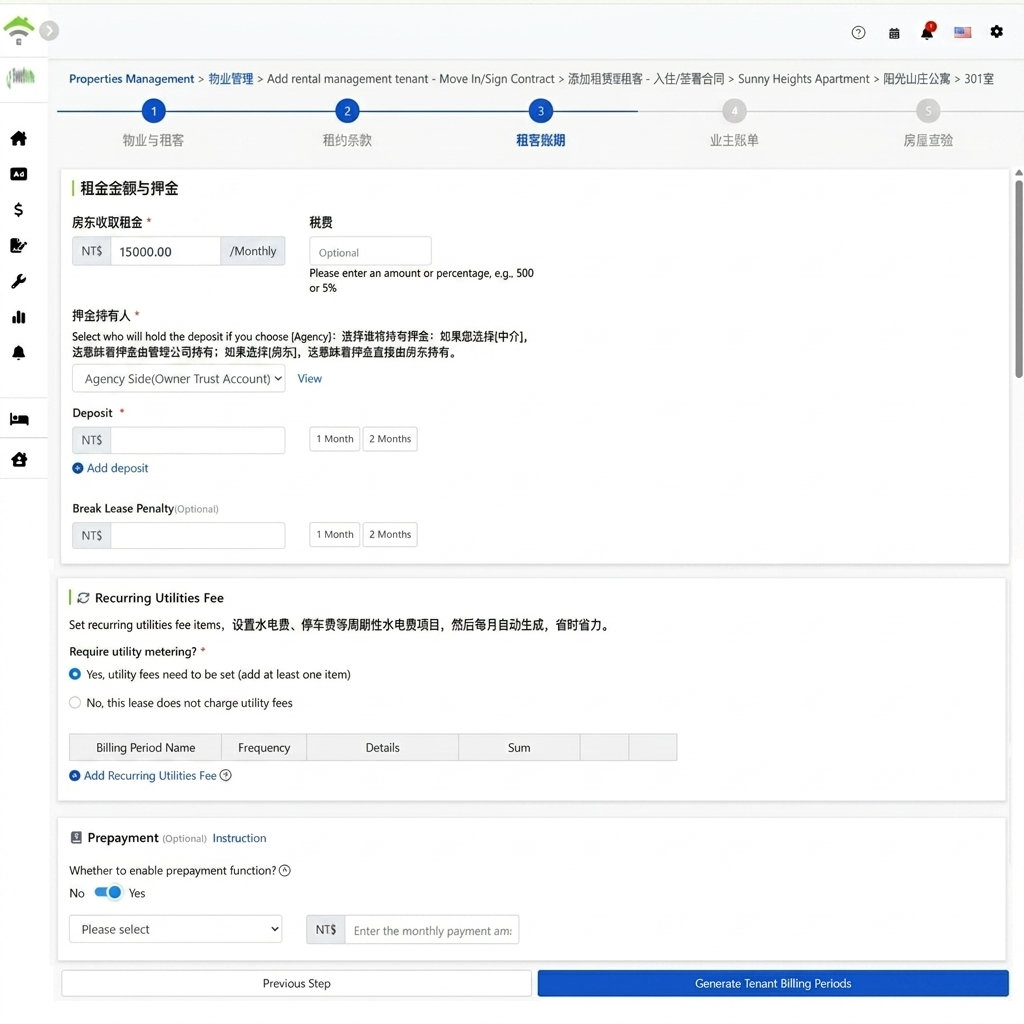The height and width of the screenshot is (1024, 1024).
Task: Click the Break Lease Penalty amount field
Action: [x=198, y=536]
